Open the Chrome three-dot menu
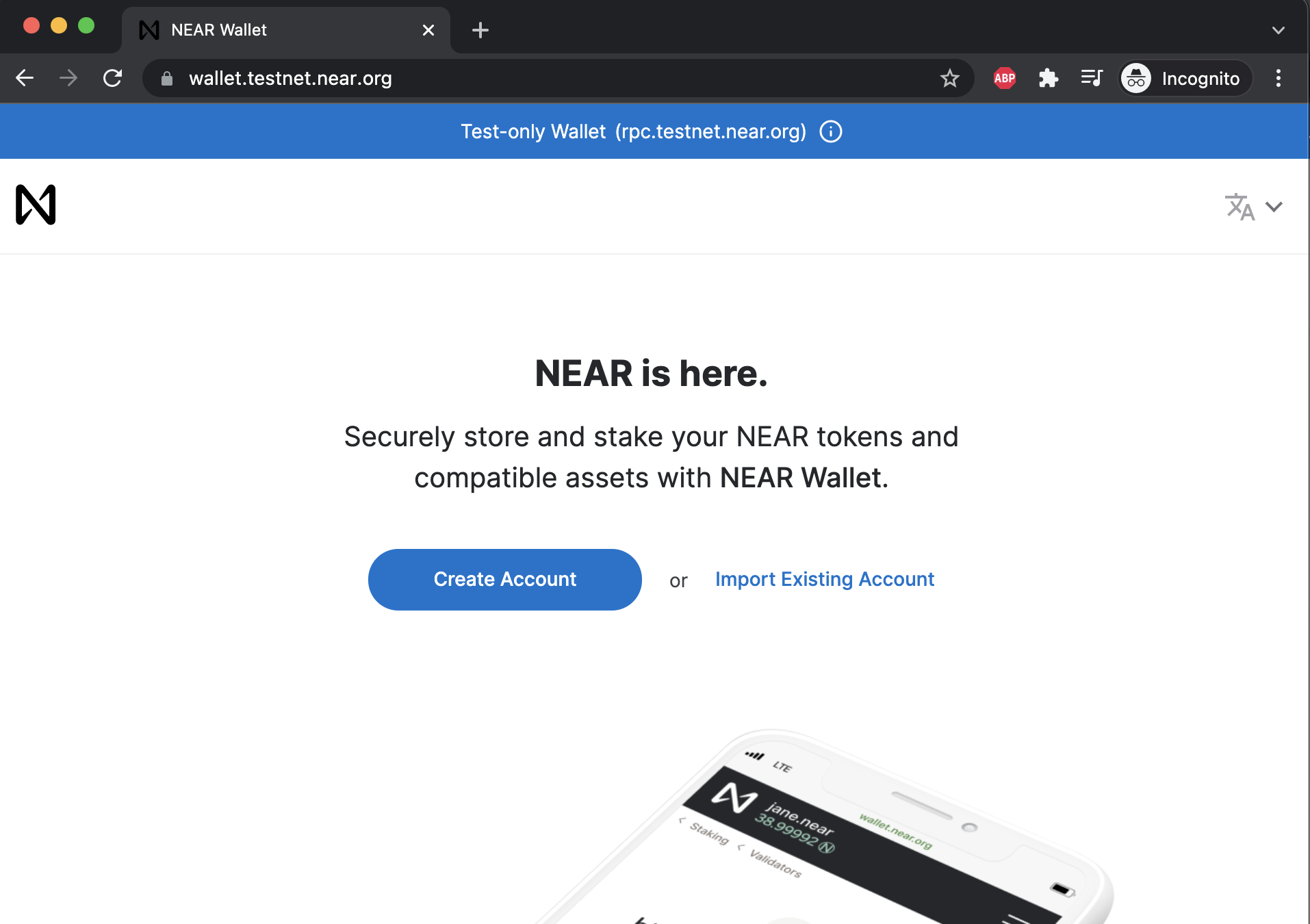1310x924 pixels. pyautogui.click(x=1278, y=78)
